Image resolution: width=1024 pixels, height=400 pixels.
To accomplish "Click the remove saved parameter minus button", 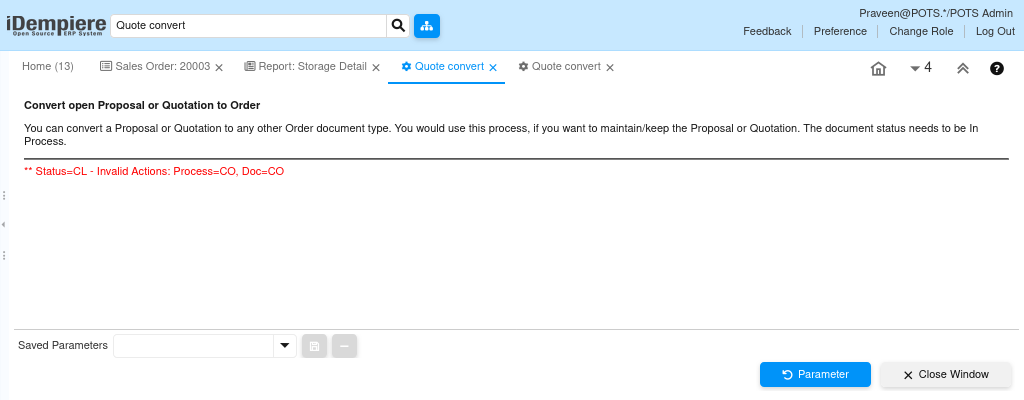I will pyautogui.click(x=344, y=346).
